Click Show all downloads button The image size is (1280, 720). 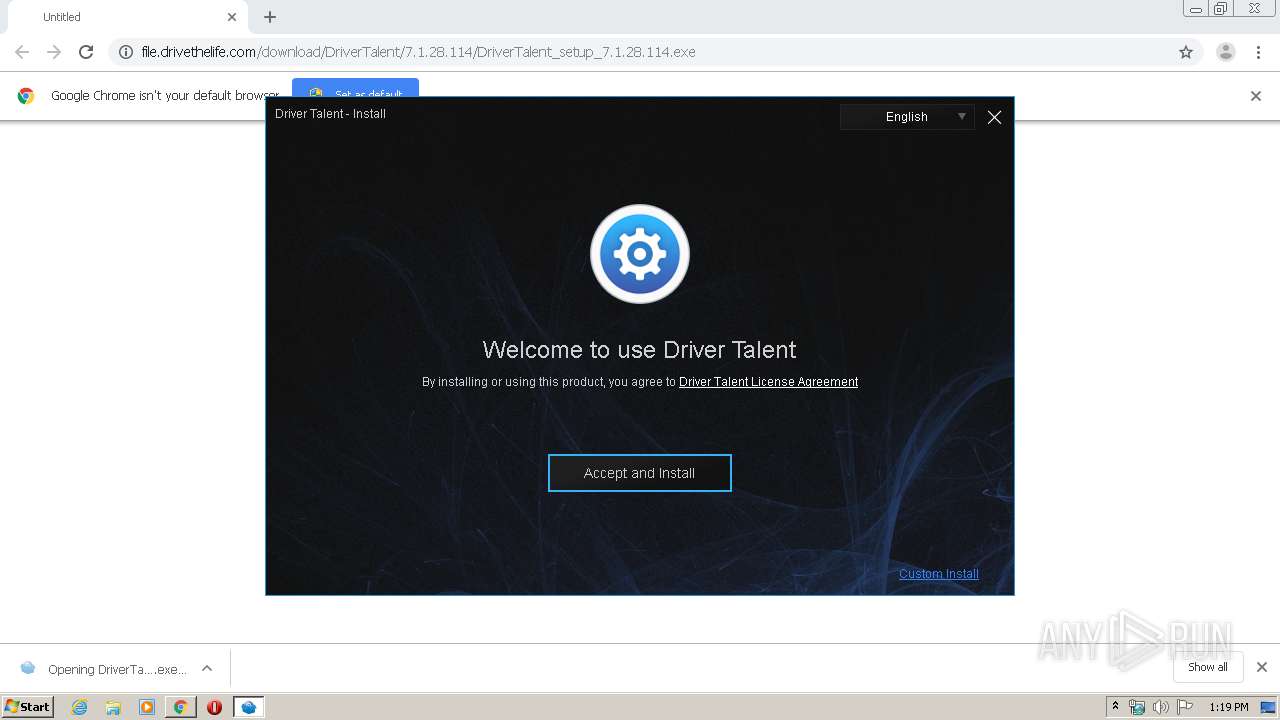click(x=1208, y=667)
